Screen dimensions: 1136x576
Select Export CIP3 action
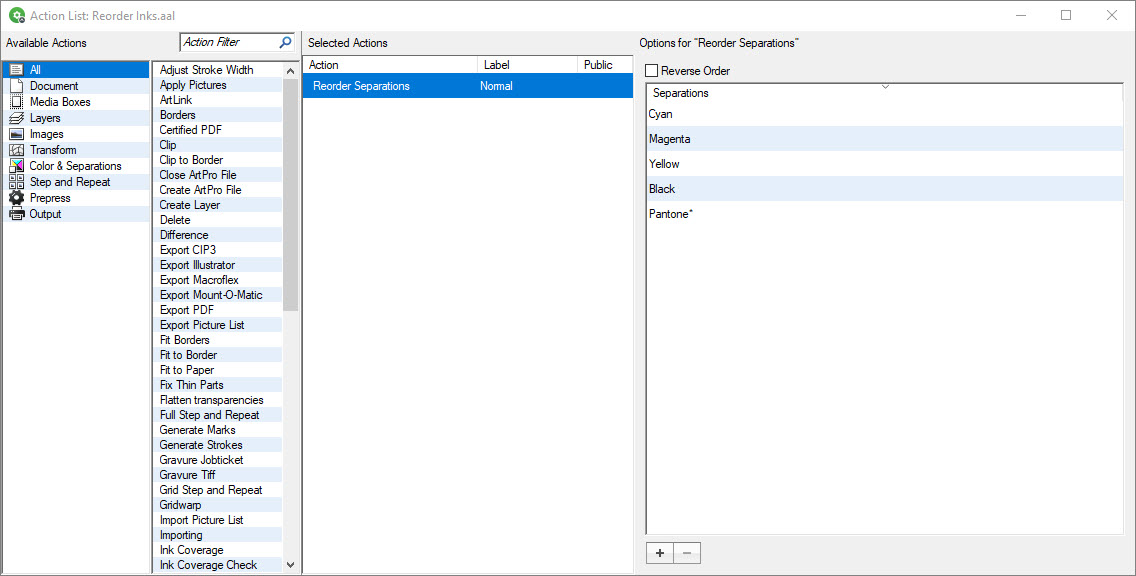coord(217,250)
